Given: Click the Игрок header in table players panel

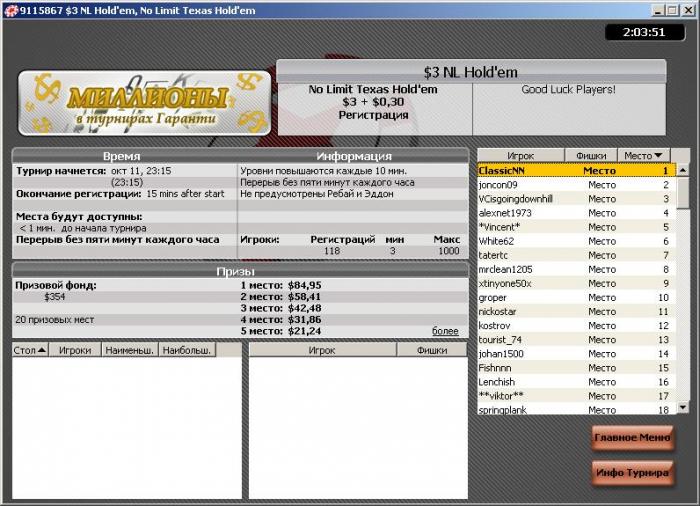Looking at the screenshot, I should [x=322, y=350].
